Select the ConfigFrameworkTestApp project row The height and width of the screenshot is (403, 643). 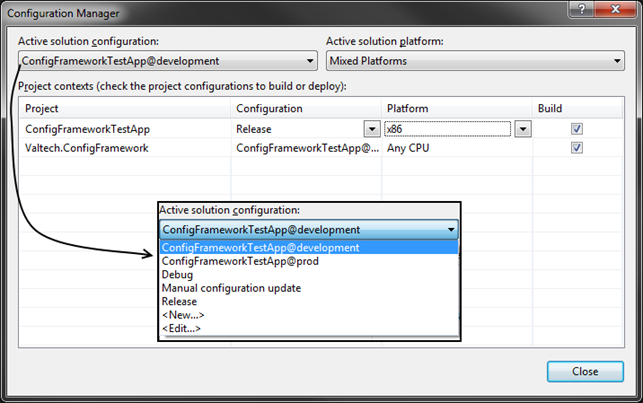pos(90,129)
